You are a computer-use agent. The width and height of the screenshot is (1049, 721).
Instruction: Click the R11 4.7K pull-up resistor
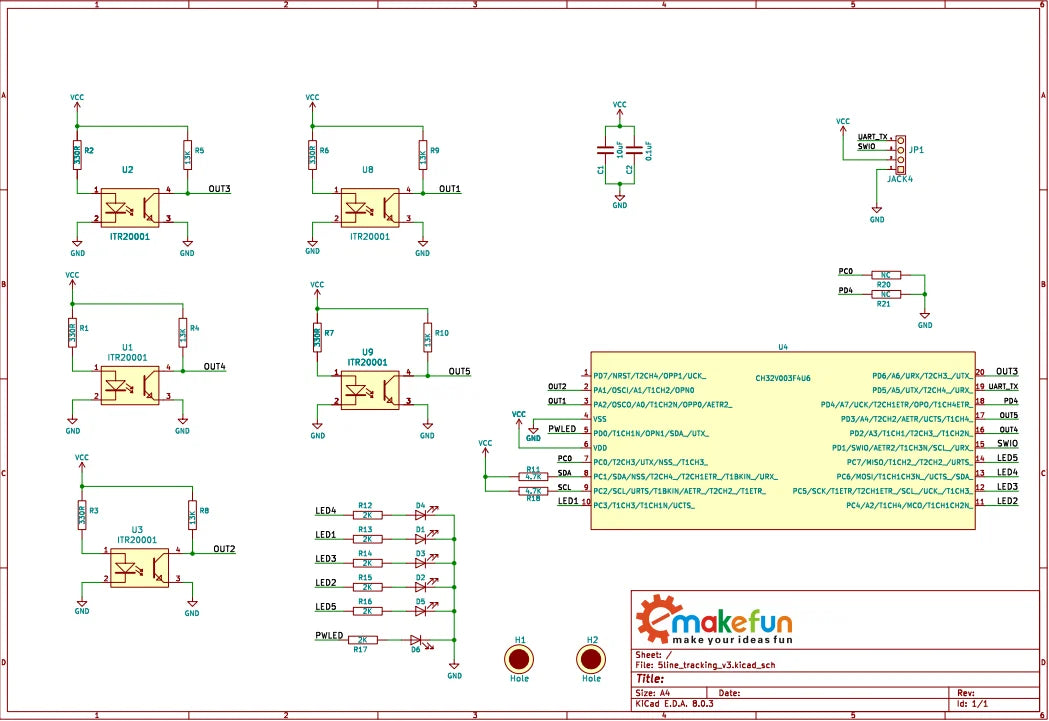[x=533, y=477]
